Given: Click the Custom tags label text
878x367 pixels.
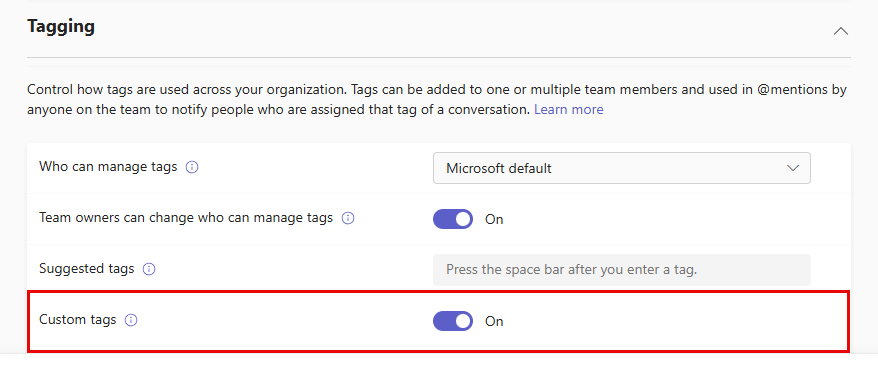Looking at the screenshot, I should (78, 320).
